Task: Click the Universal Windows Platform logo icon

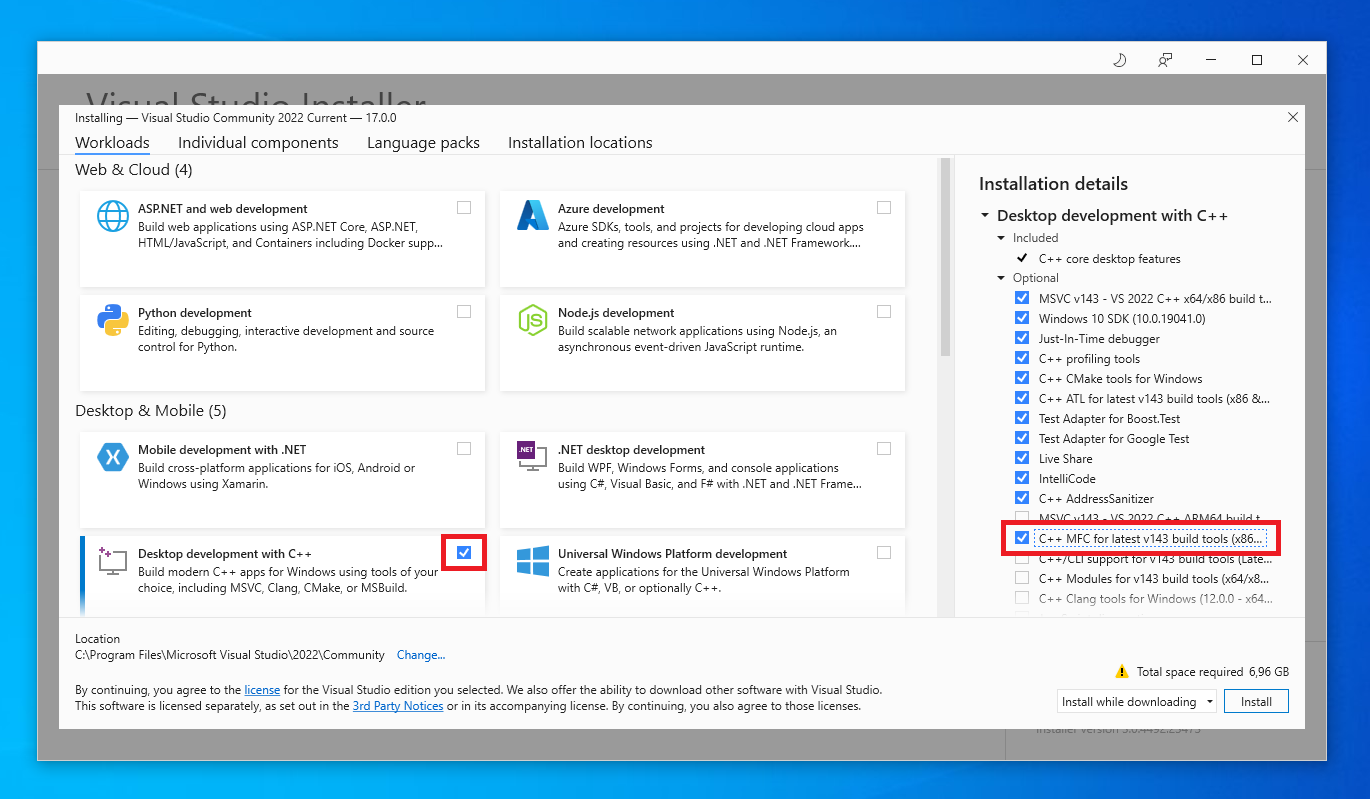Action: pos(533,561)
